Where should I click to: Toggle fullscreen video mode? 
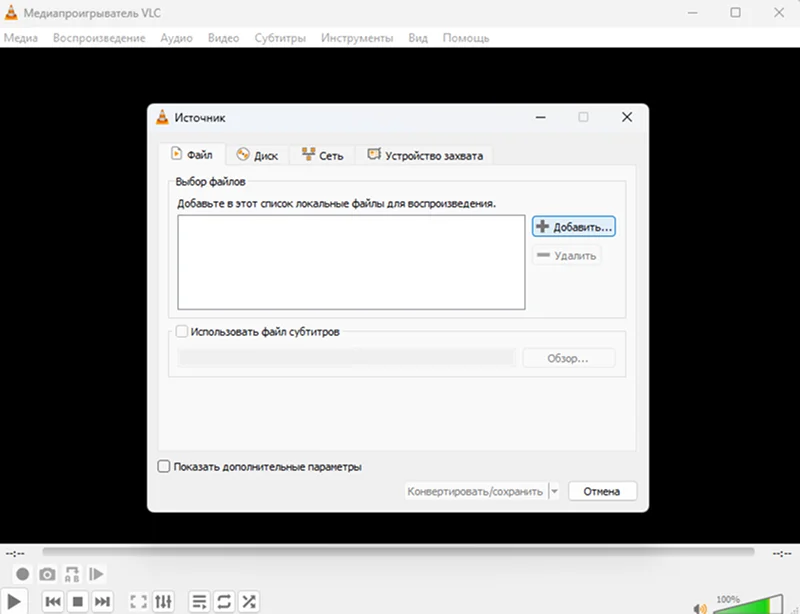pos(138,602)
